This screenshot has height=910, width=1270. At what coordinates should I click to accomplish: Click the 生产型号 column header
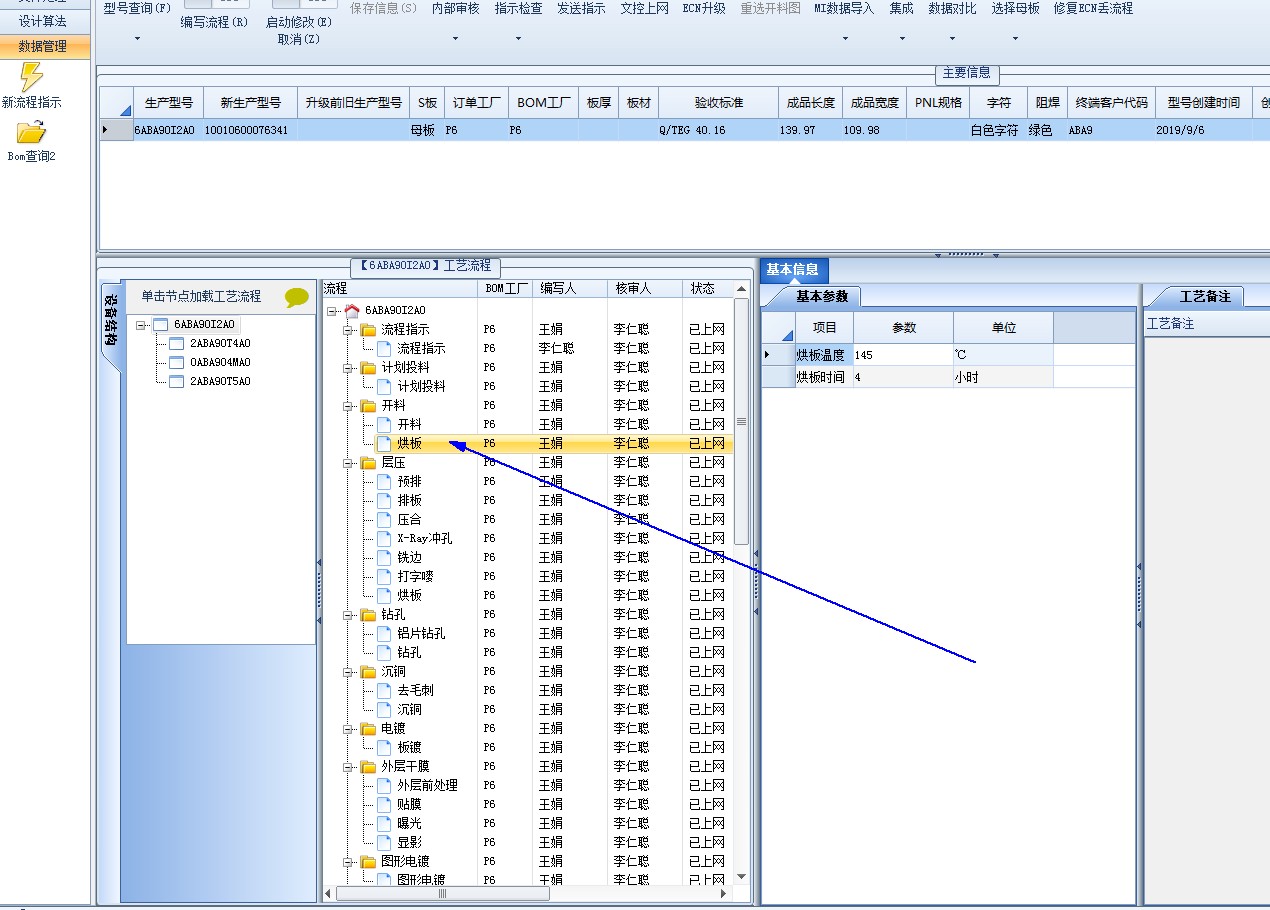[167, 103]
